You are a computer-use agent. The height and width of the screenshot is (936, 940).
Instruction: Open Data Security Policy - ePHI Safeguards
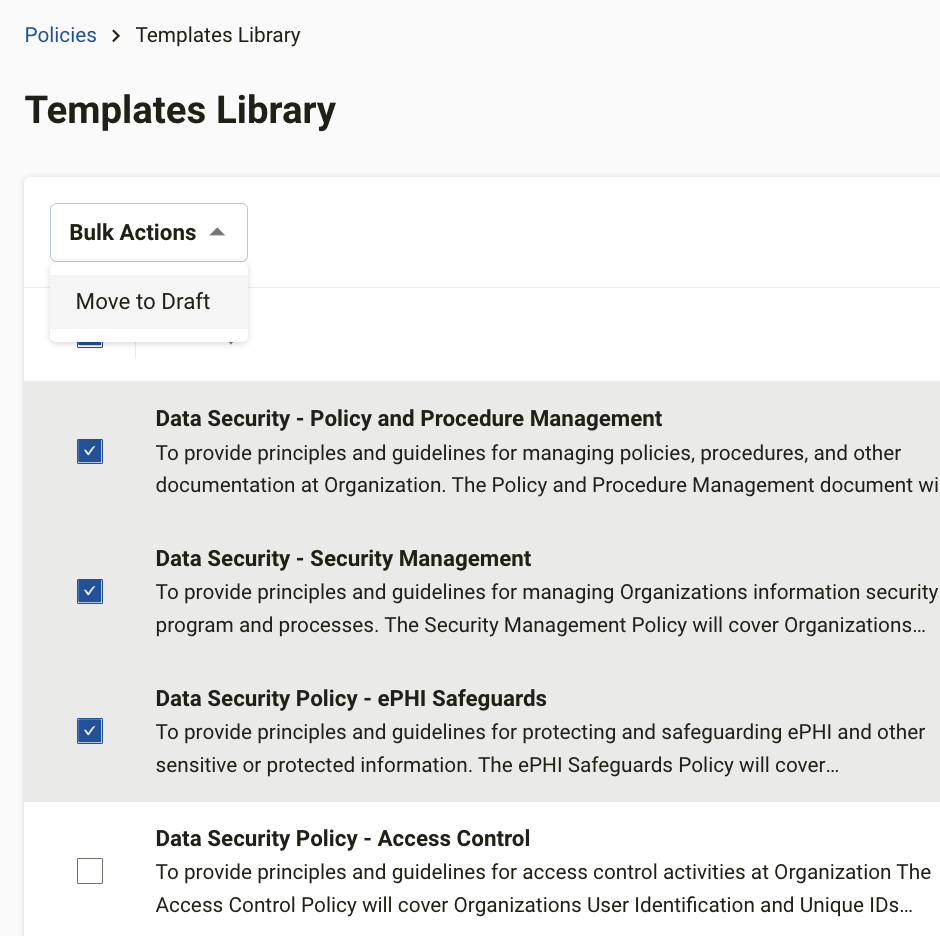[351, 699]
